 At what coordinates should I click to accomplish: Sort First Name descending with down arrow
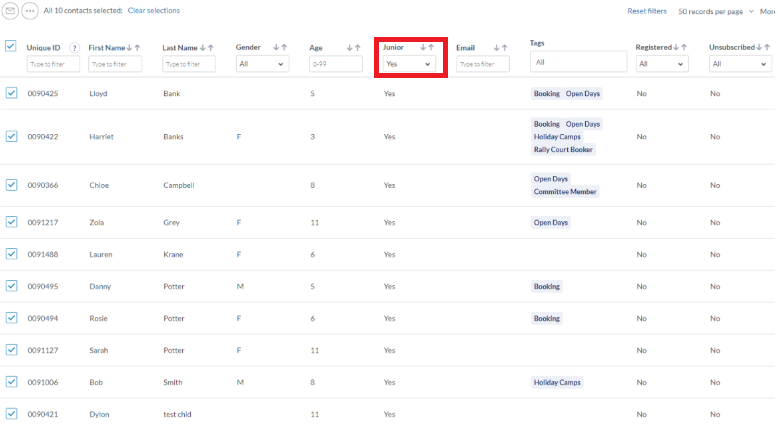(x=130, y=48)
